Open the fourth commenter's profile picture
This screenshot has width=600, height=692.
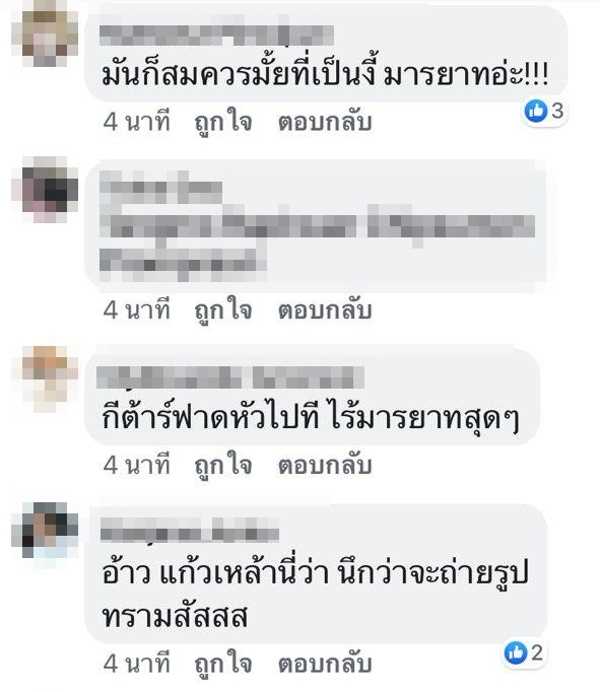(45, 530)
